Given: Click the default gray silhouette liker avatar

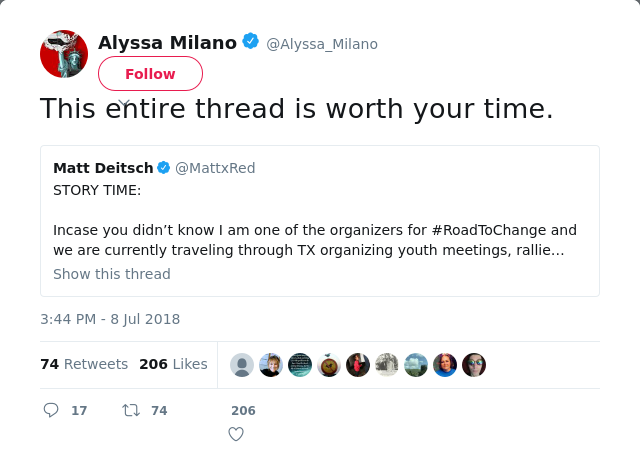Looking at the screenshot, I should click(242, 365).
